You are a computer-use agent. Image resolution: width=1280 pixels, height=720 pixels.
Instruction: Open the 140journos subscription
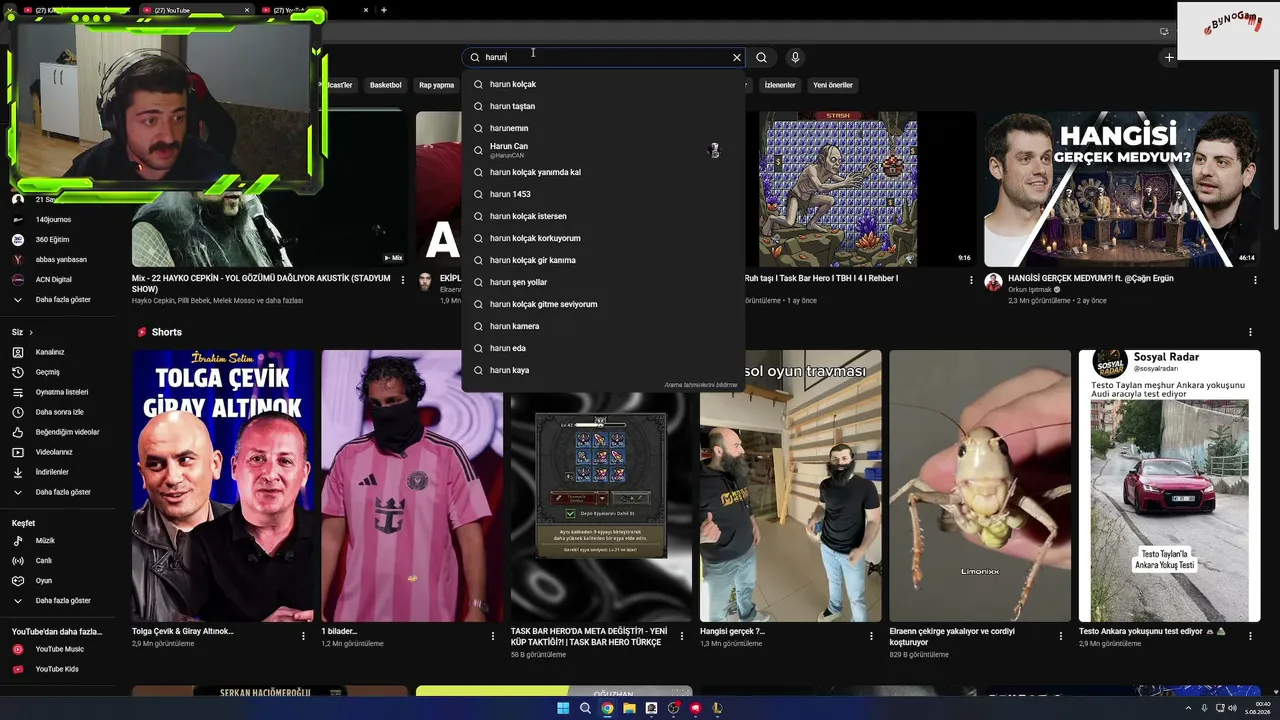pyautogui.click(x=53, y=219)
